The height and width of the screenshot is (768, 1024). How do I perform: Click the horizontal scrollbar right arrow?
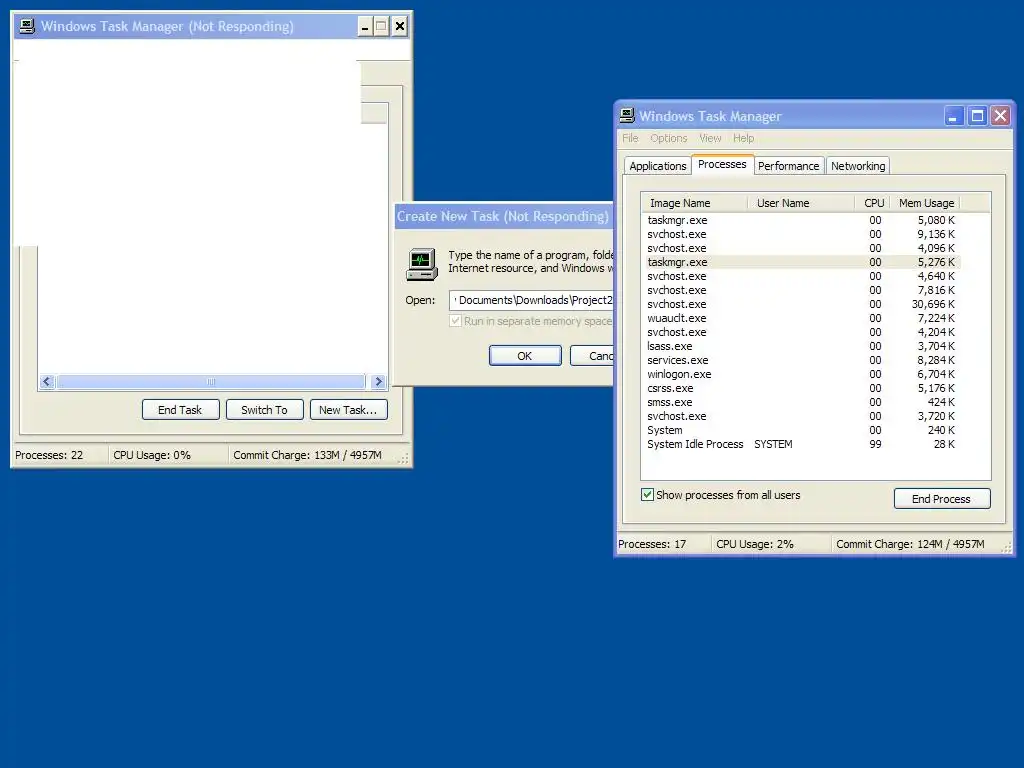(x=378, y=381)
